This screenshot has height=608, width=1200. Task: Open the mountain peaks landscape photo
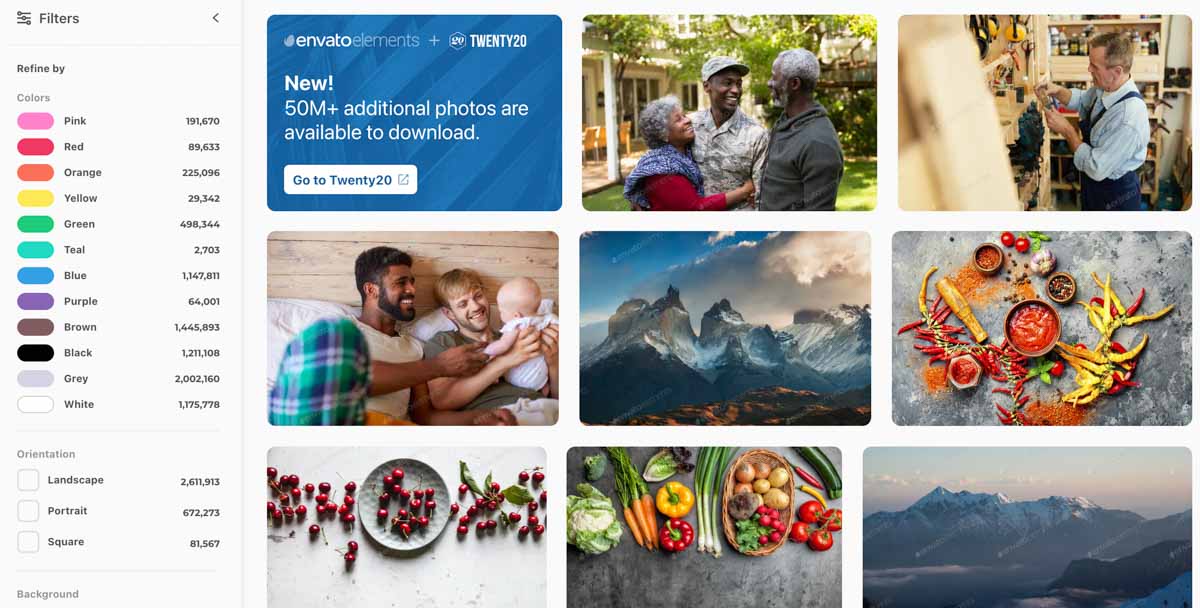coord(725,328)
